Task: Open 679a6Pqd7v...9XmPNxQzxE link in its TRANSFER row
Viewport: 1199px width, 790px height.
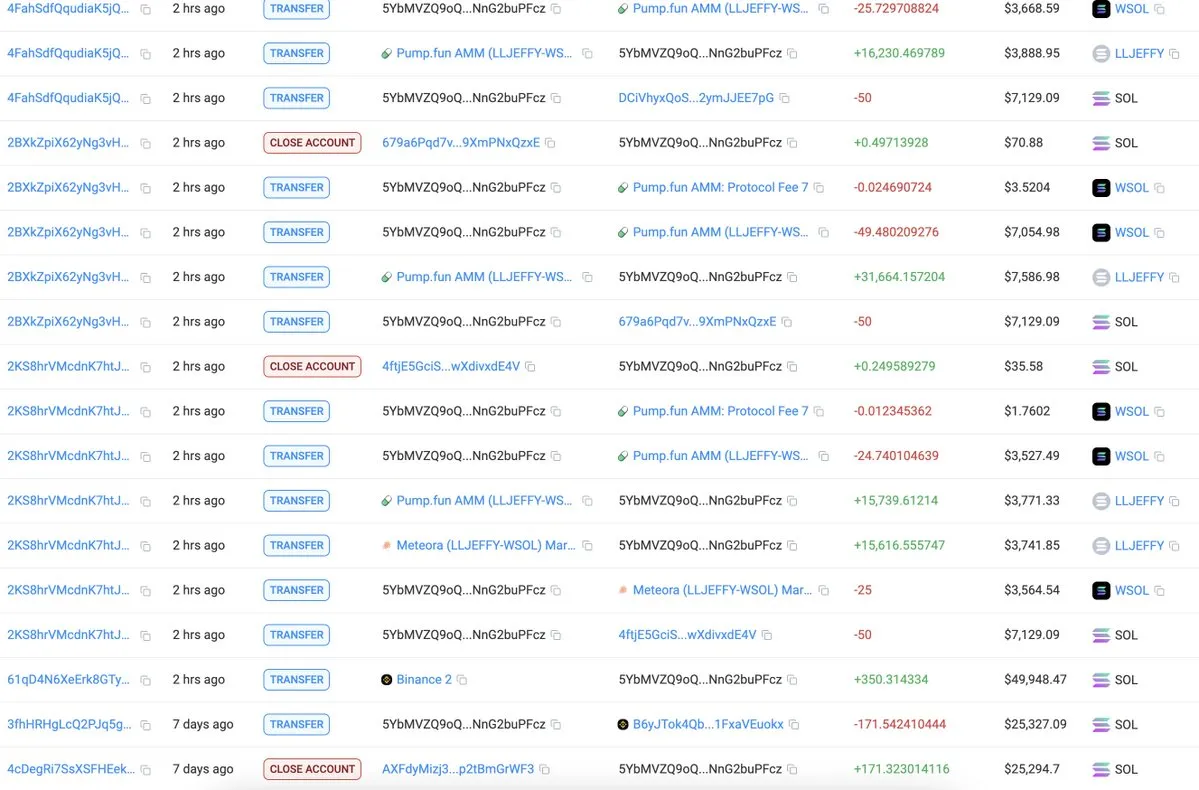Action: coord(697,321)
